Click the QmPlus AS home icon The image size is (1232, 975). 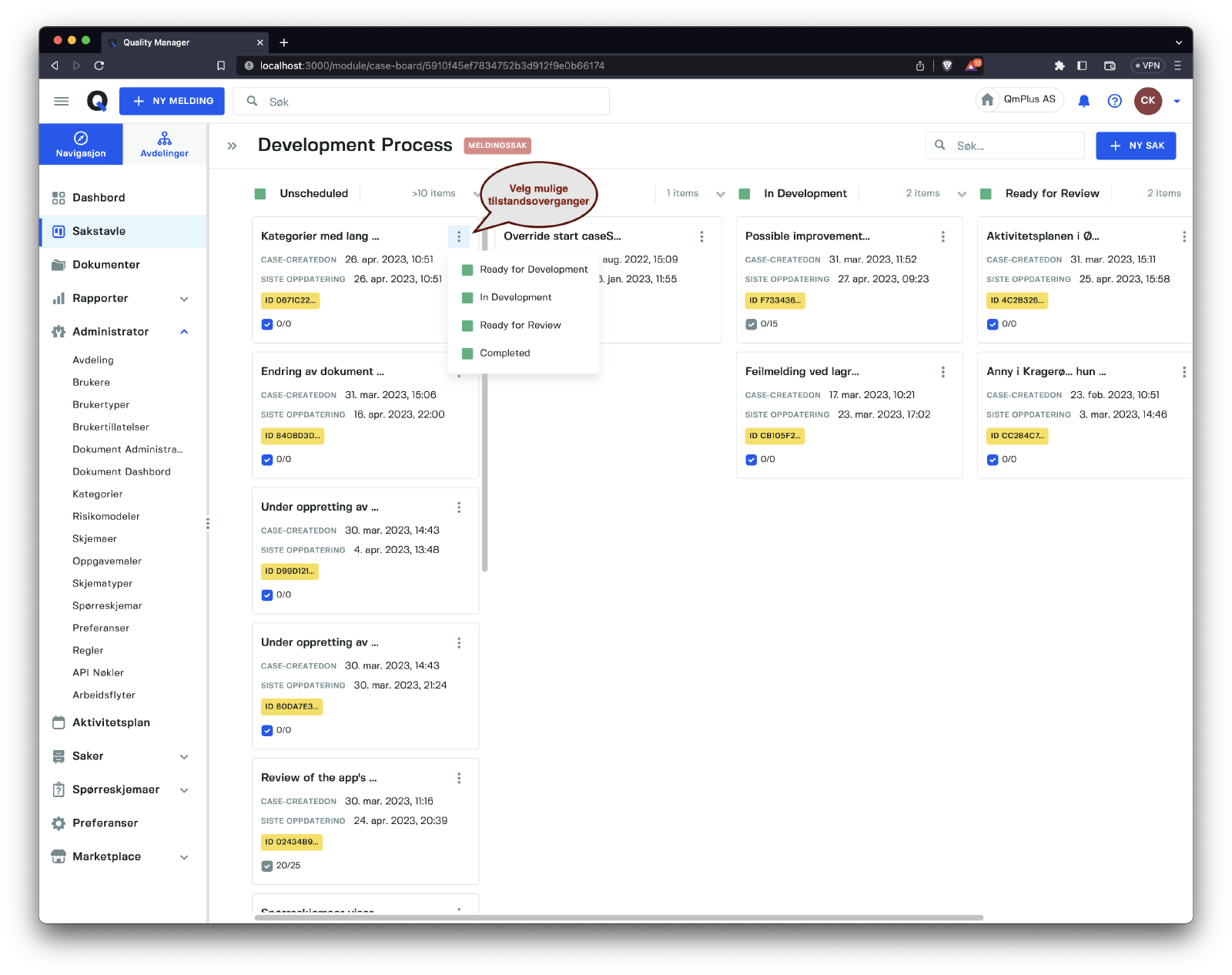click(987, 100)
